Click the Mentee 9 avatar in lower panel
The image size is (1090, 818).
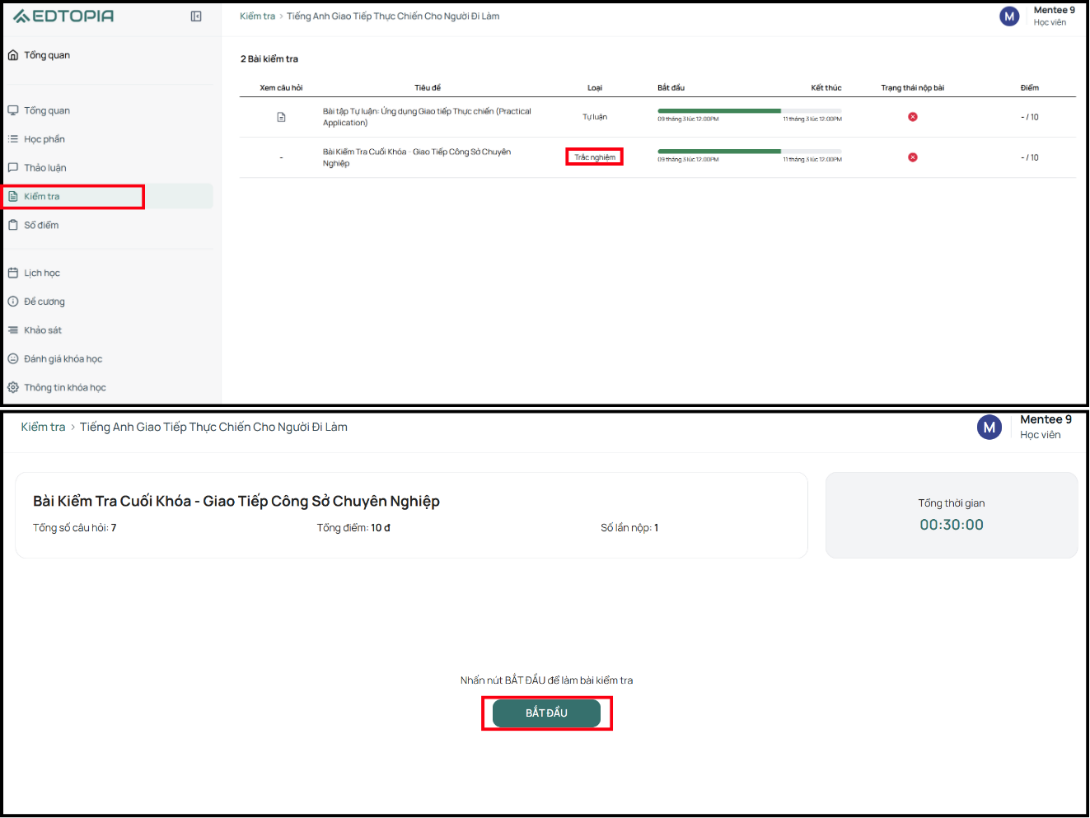click(x=989, y=427)
